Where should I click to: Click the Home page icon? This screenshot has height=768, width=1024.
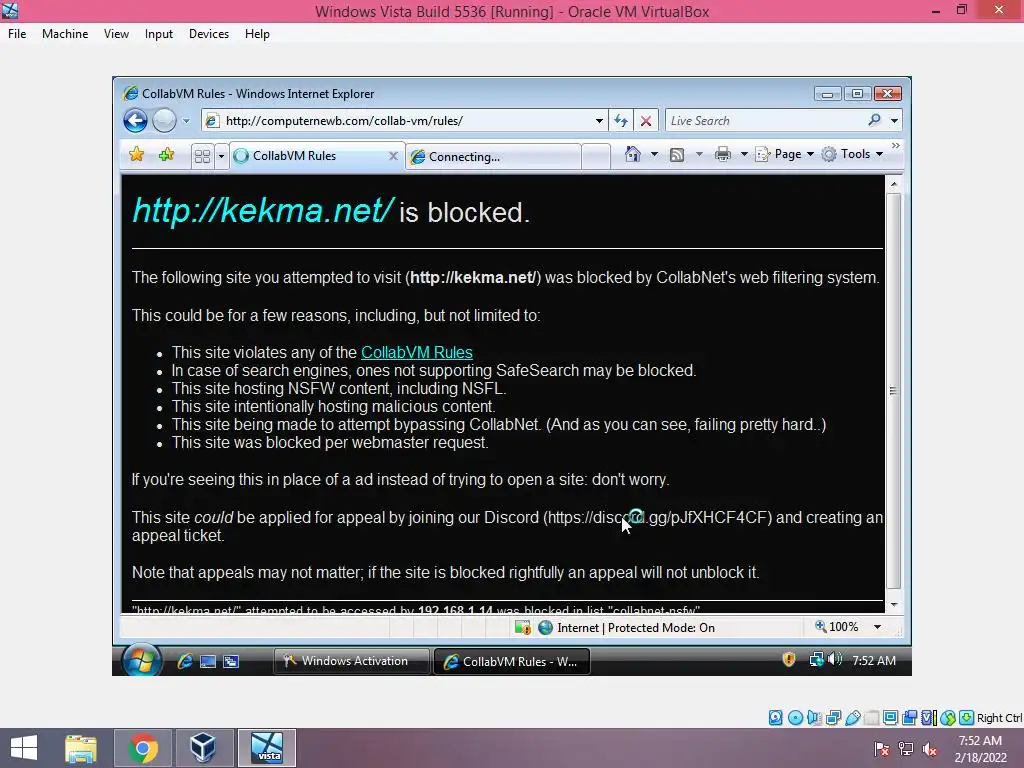pyautogui.click(x=633, y=154)
